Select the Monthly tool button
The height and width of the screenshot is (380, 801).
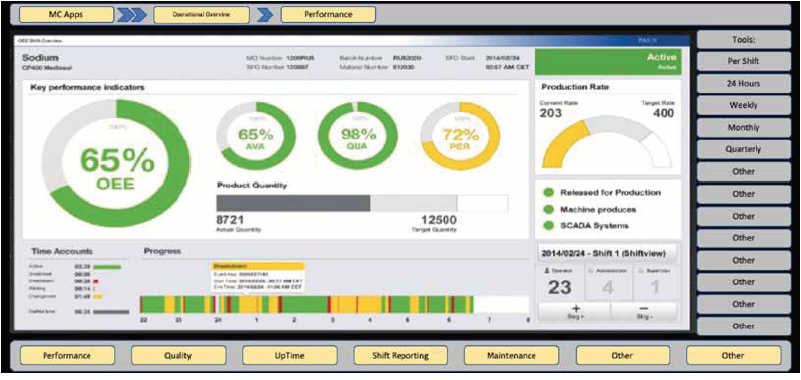pos(743,128)
